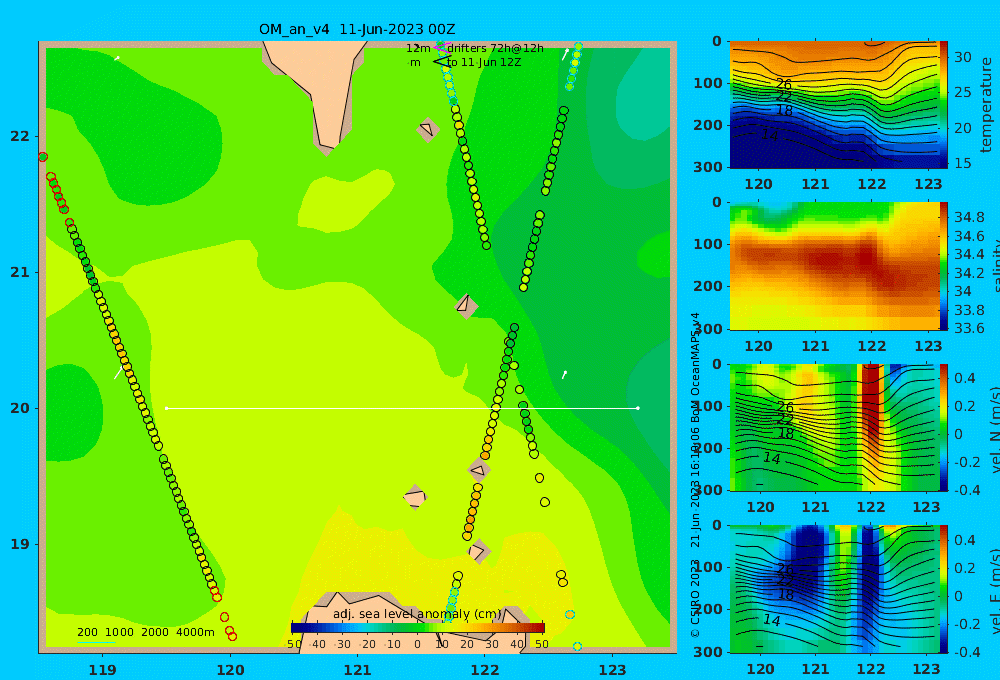Click the white transect line at latitude 20

click(402, 408)
